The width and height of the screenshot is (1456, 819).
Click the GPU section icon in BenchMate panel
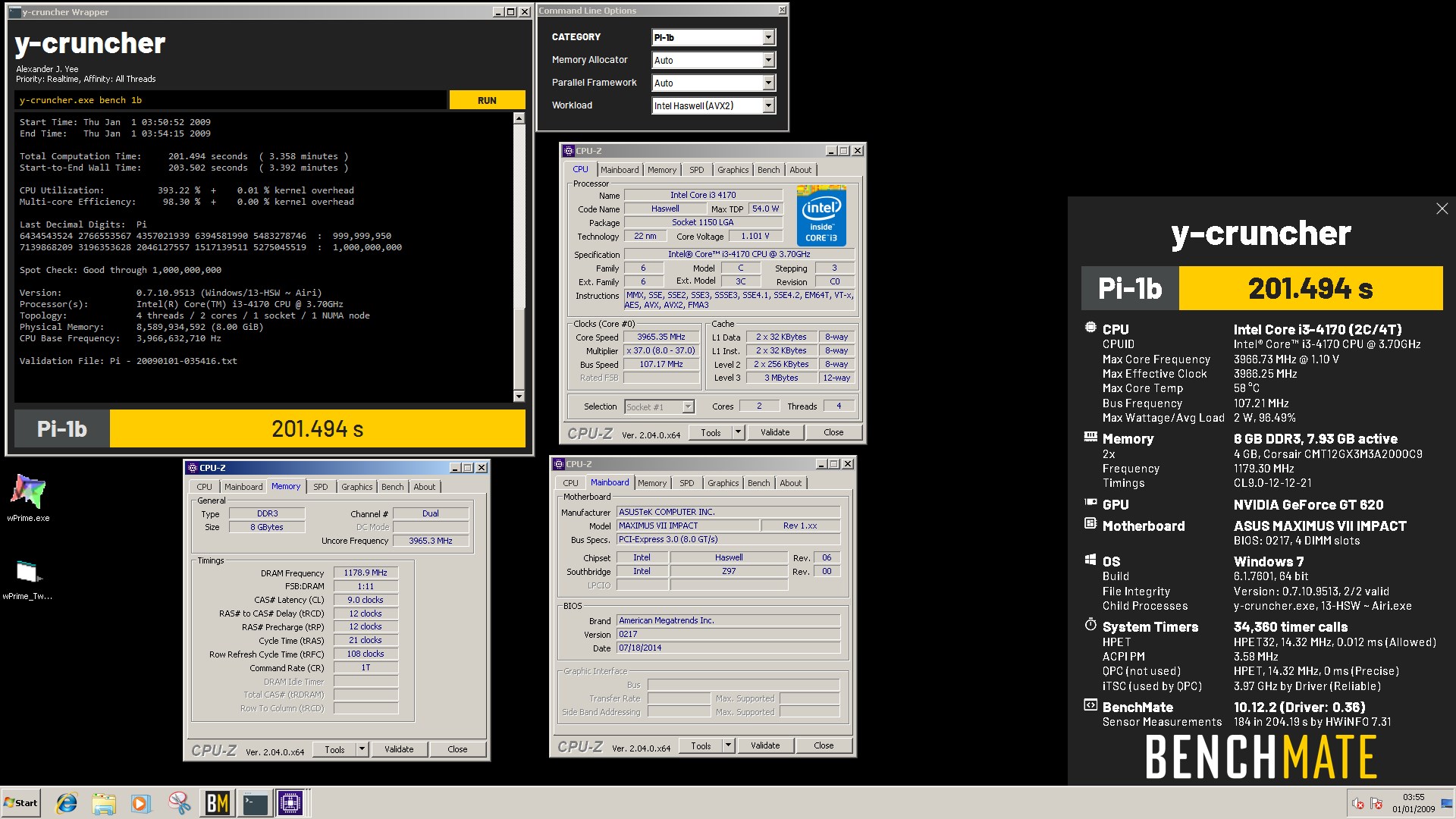(1090, 502)
